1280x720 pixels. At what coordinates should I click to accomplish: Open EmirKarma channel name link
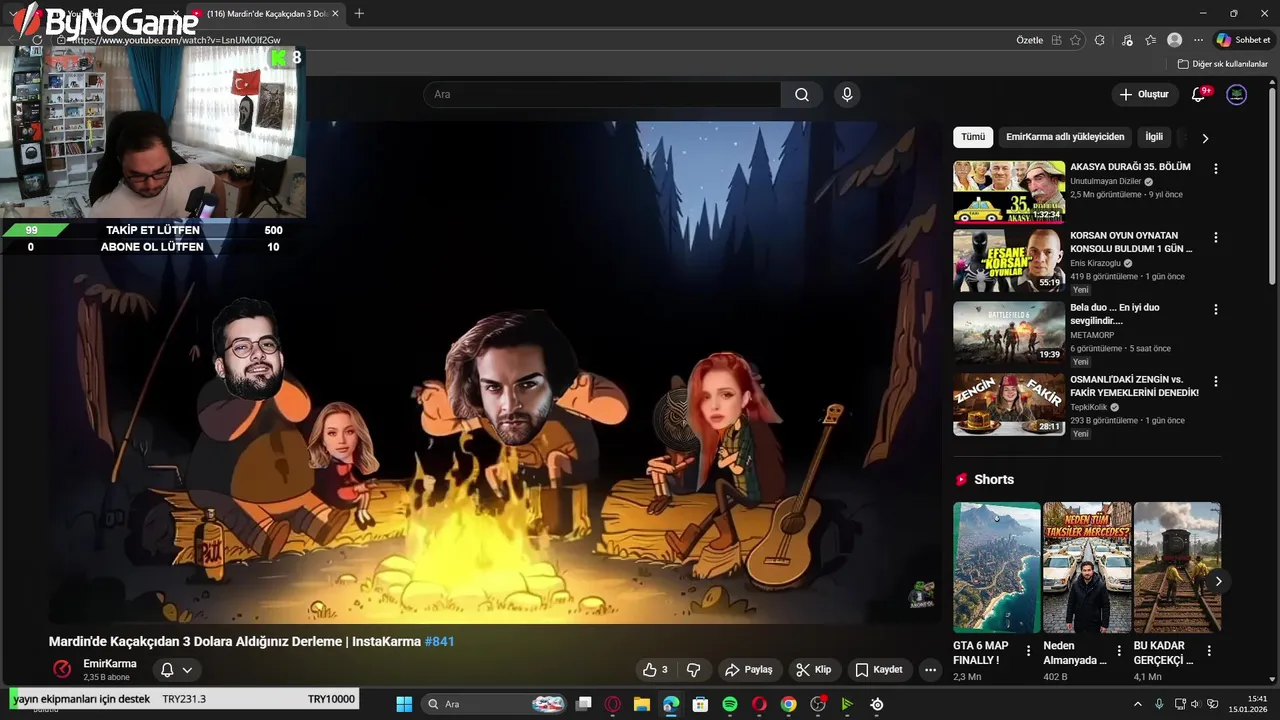[x=110, y=664]
